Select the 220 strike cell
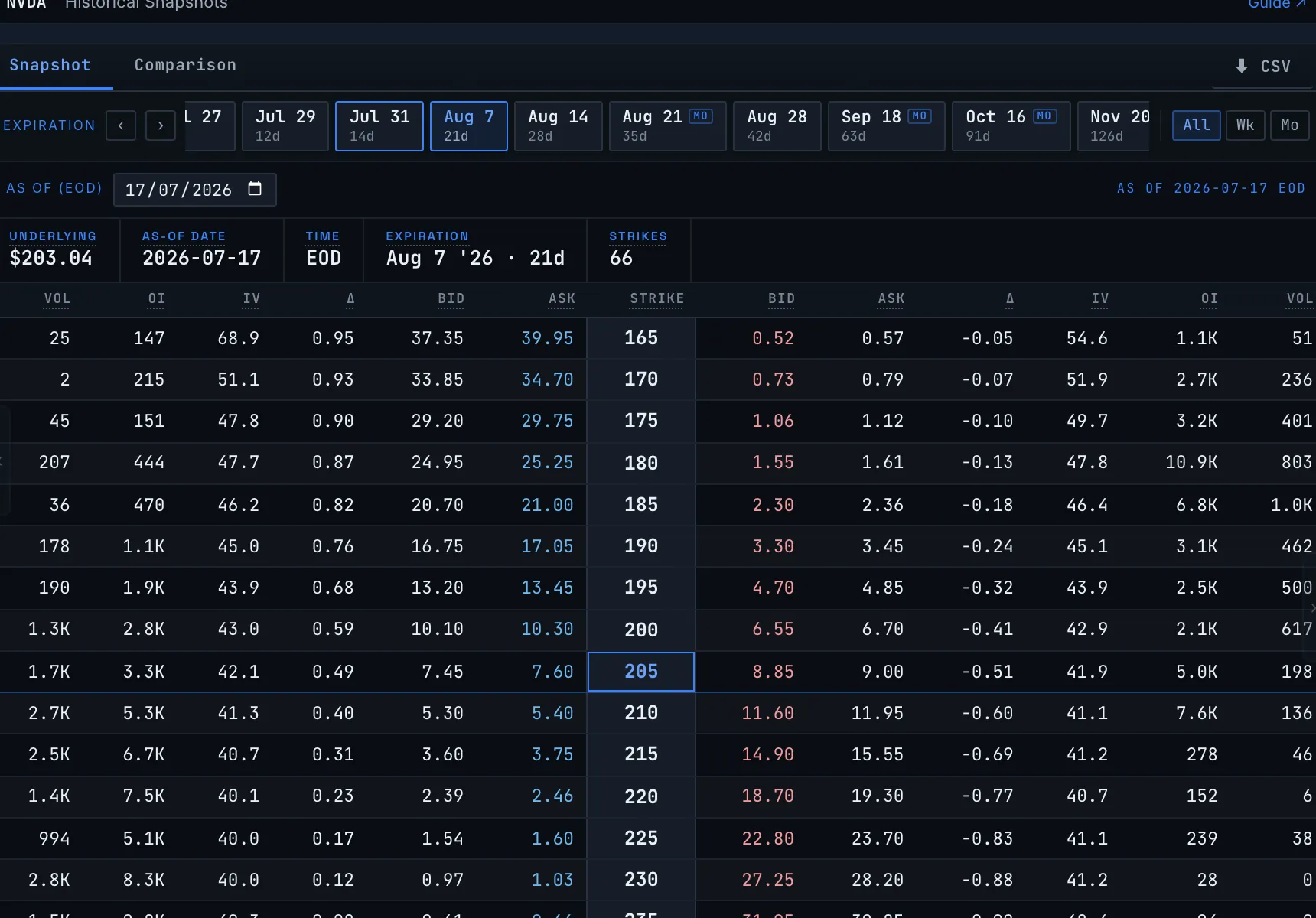 tap(641, 796)
